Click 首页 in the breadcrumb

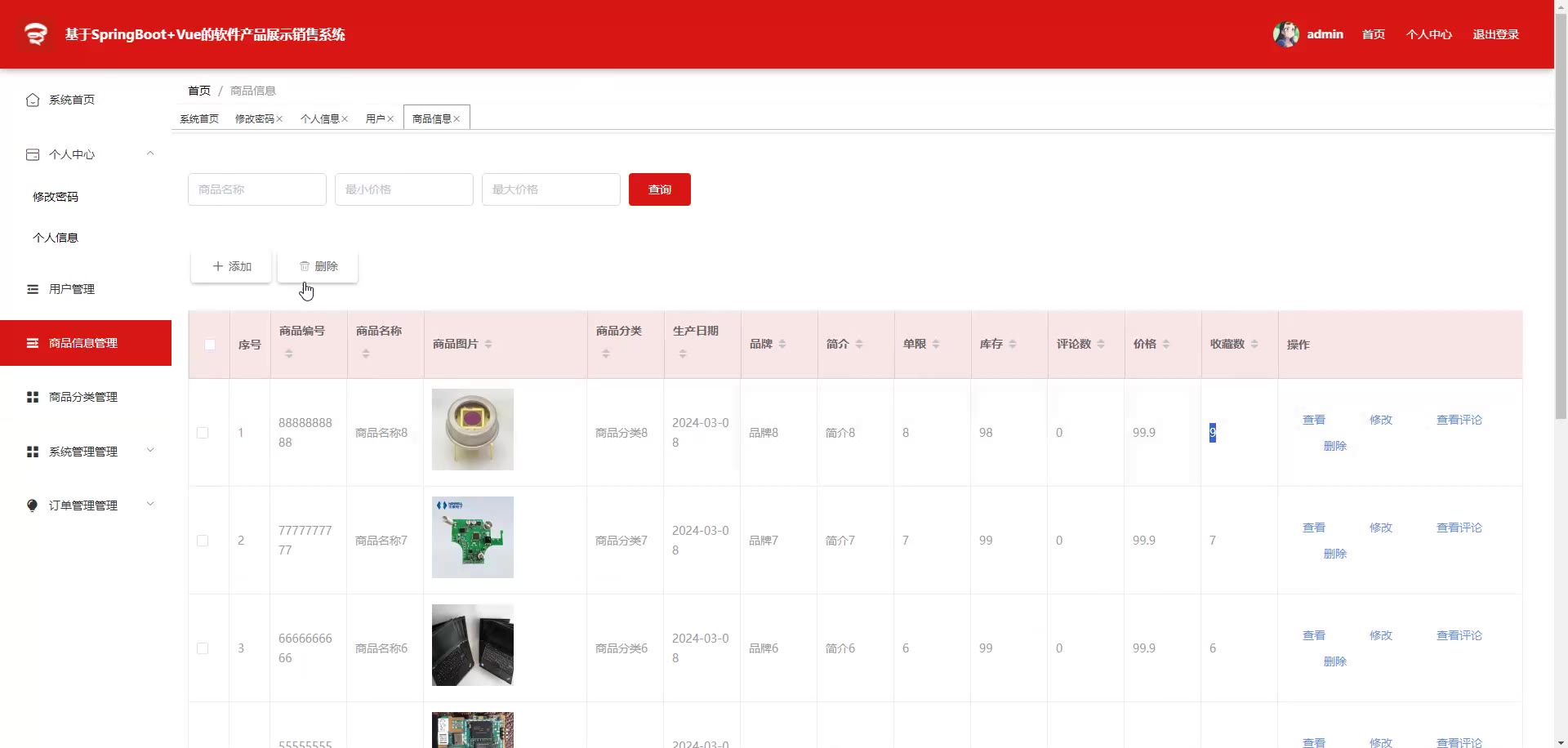(199, 91)
